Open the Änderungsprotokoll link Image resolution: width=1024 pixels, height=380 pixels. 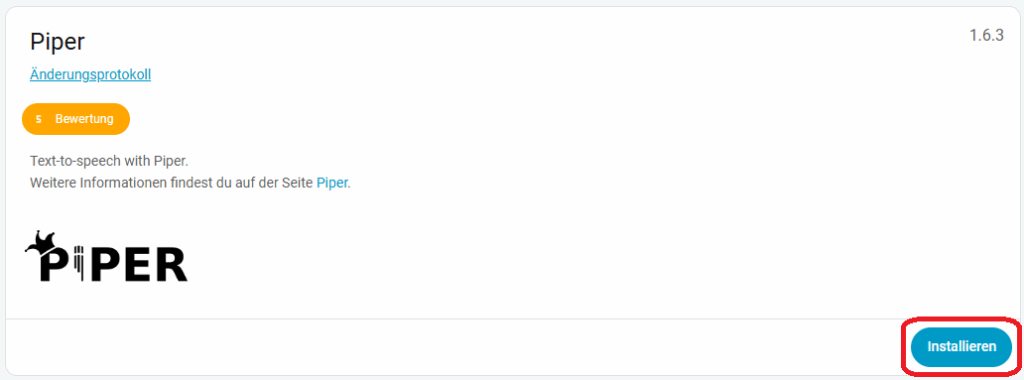click(x=90, y=74)
